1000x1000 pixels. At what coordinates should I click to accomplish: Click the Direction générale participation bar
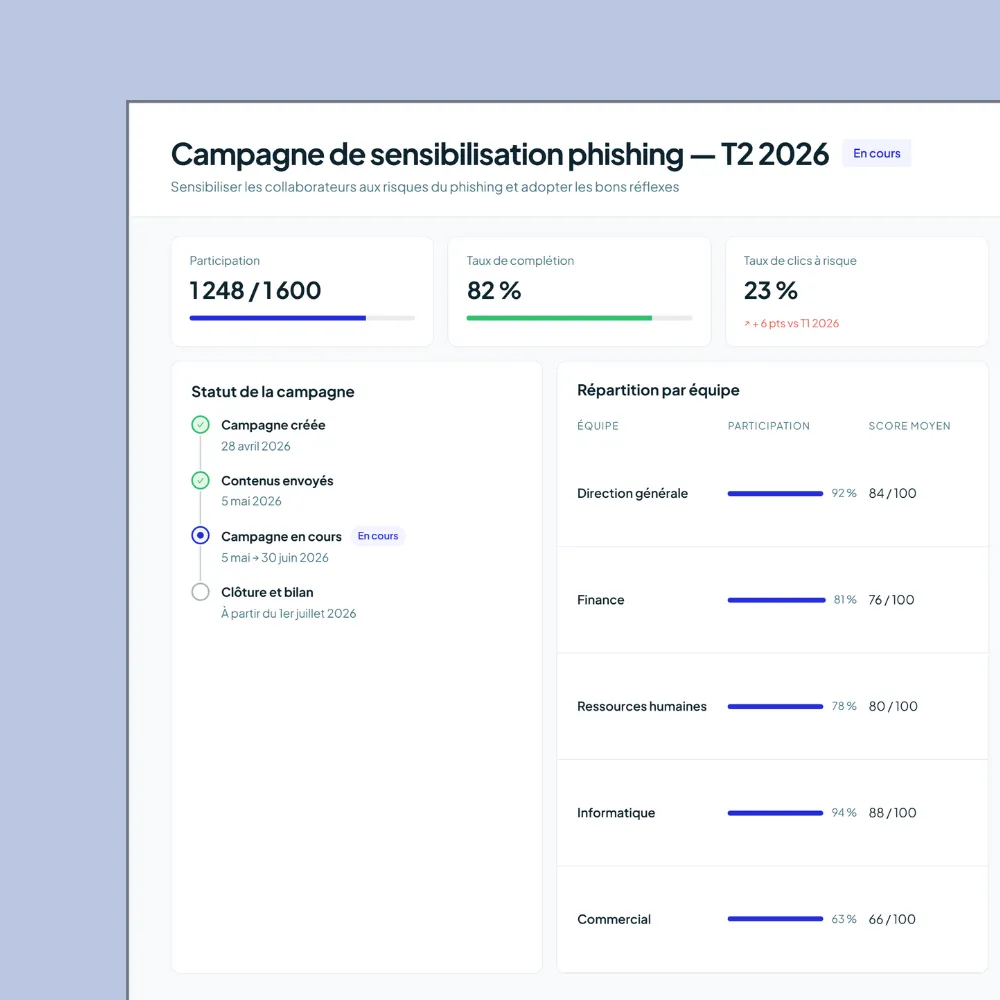click(776, 494)
